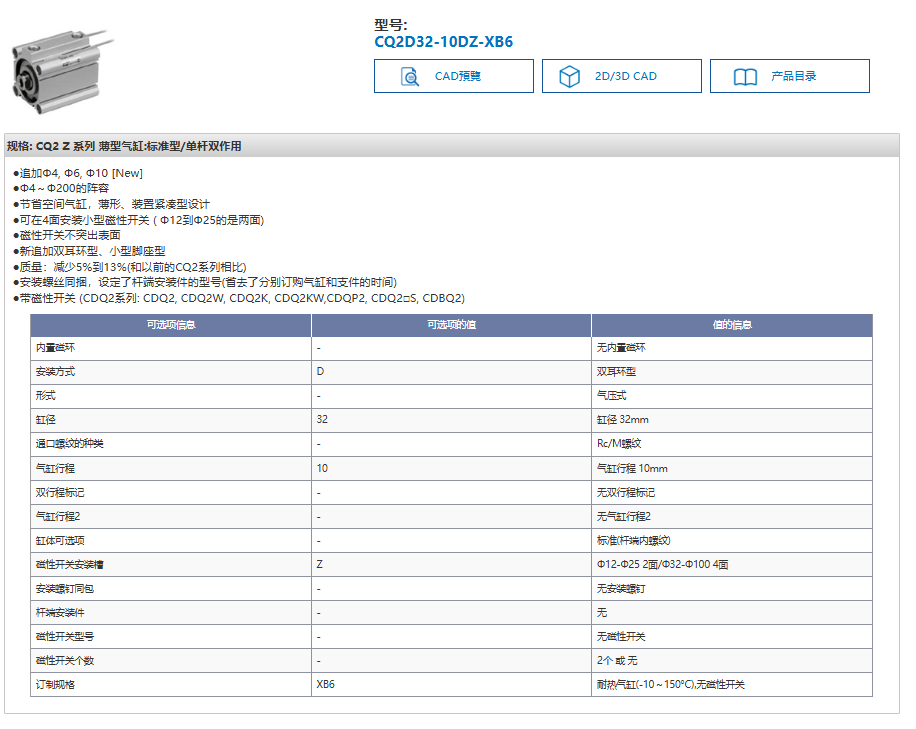Click the XB6 value in 订制规格 row
The width and height of the screenshot is (916, 729).
pos(326,685)
